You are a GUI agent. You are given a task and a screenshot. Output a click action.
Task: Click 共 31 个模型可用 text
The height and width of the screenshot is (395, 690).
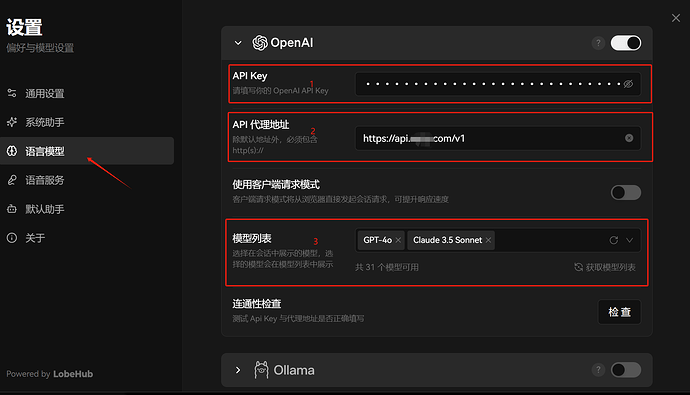(387, 267)
